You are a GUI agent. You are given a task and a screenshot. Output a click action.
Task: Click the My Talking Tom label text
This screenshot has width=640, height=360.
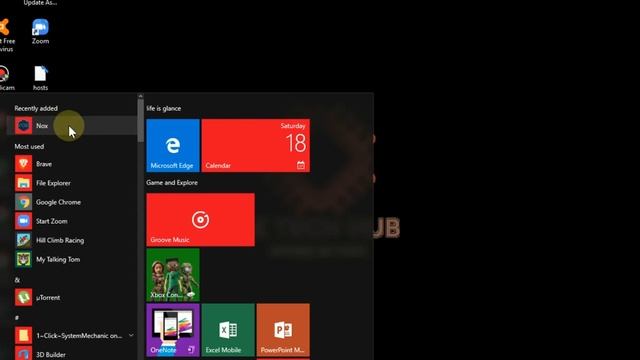58,259
